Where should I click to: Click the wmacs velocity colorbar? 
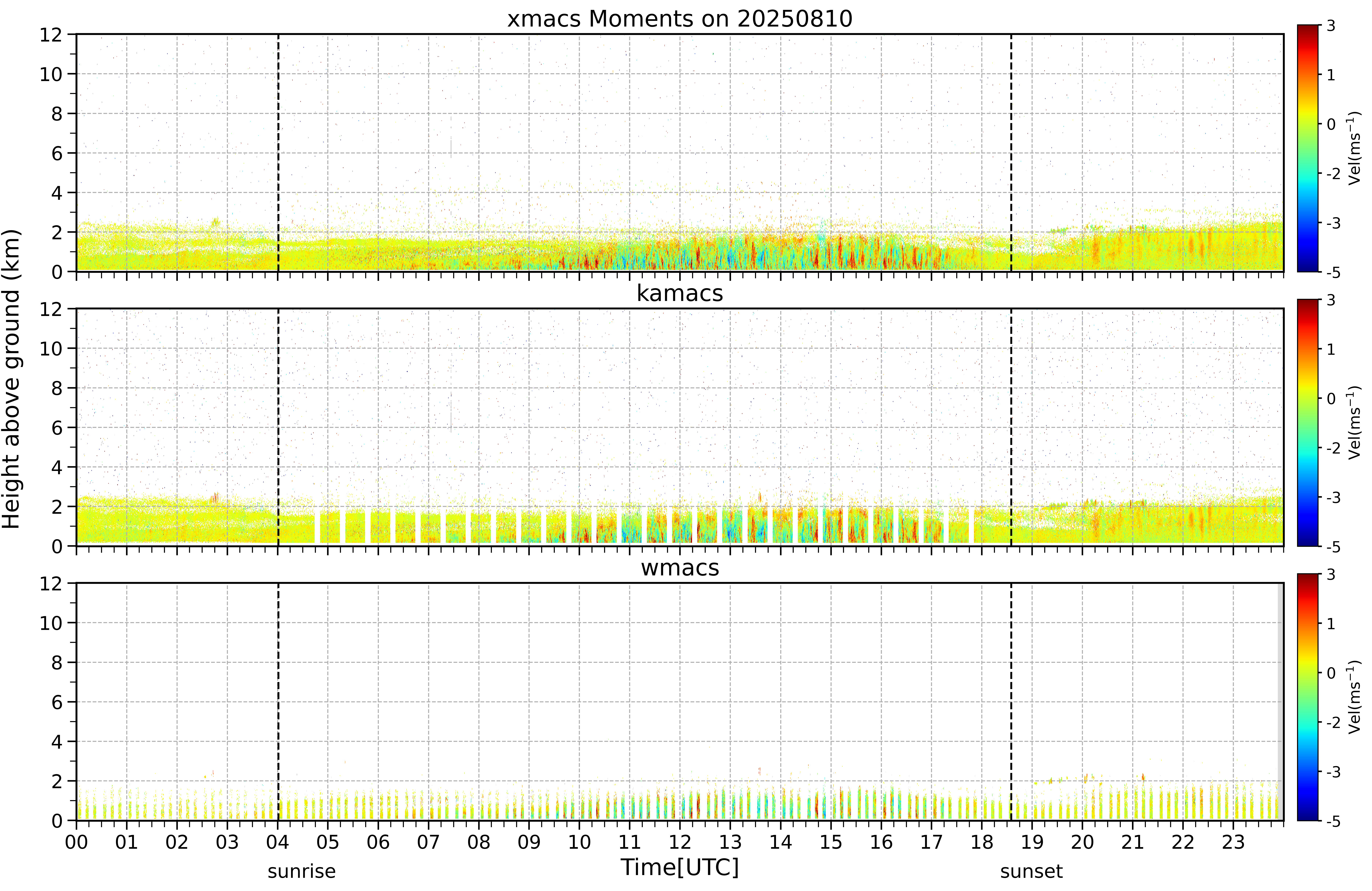coord(1308,697)
